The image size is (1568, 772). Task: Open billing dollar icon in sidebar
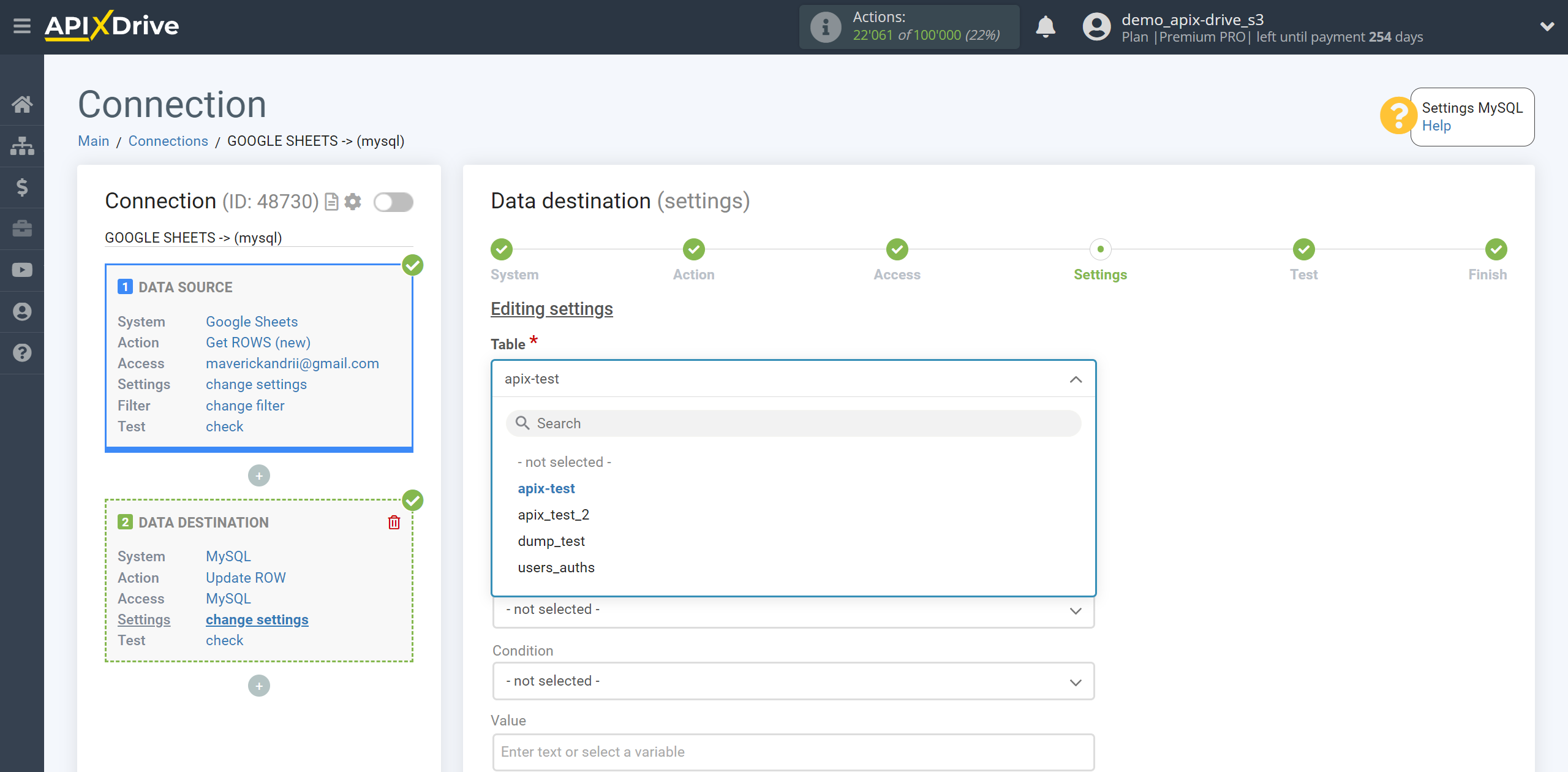tap(22, 187)
